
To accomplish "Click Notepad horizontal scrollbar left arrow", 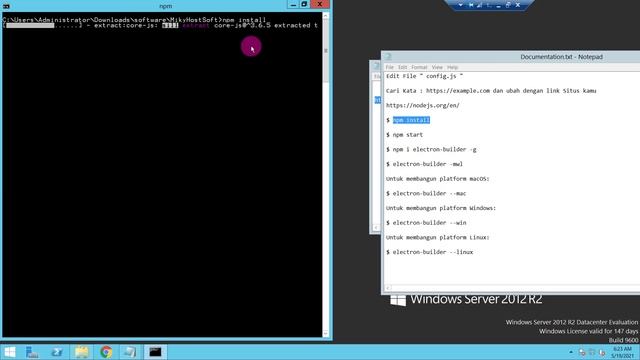I will click(x=388, y=288).
